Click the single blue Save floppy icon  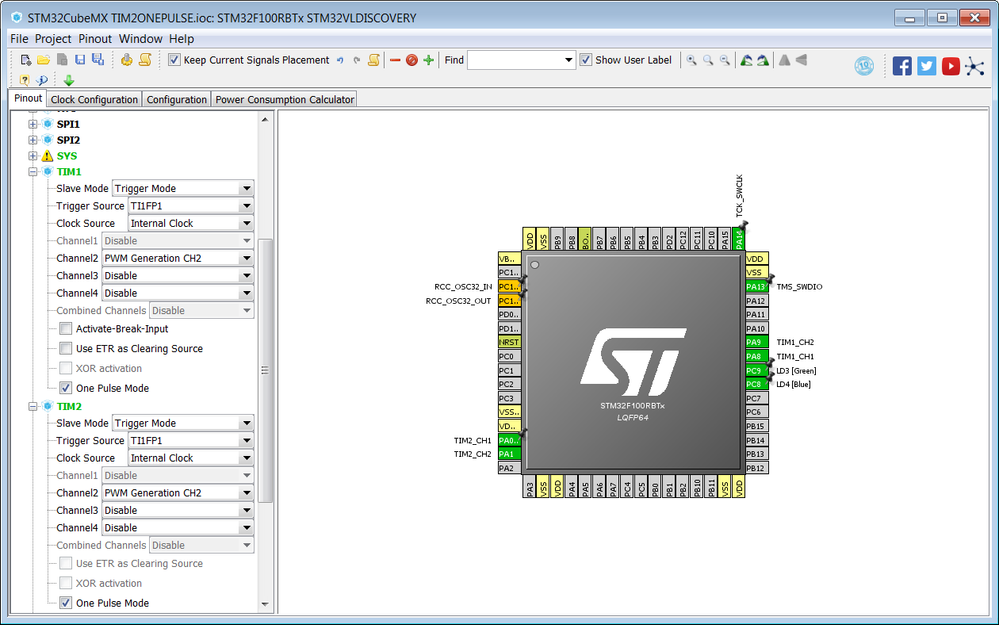click(x=80, y=60)
